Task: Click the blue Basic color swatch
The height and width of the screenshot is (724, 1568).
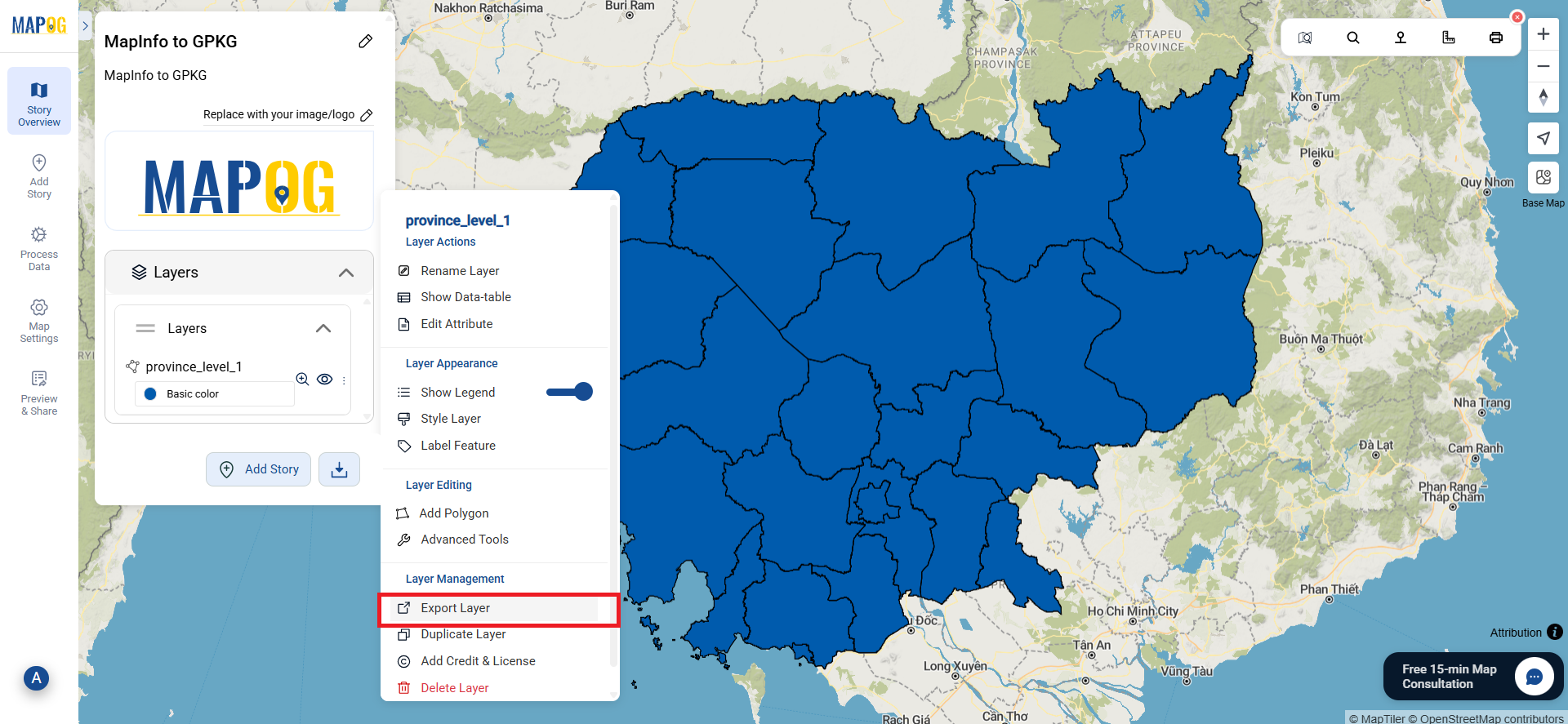Action: (150, 394)
